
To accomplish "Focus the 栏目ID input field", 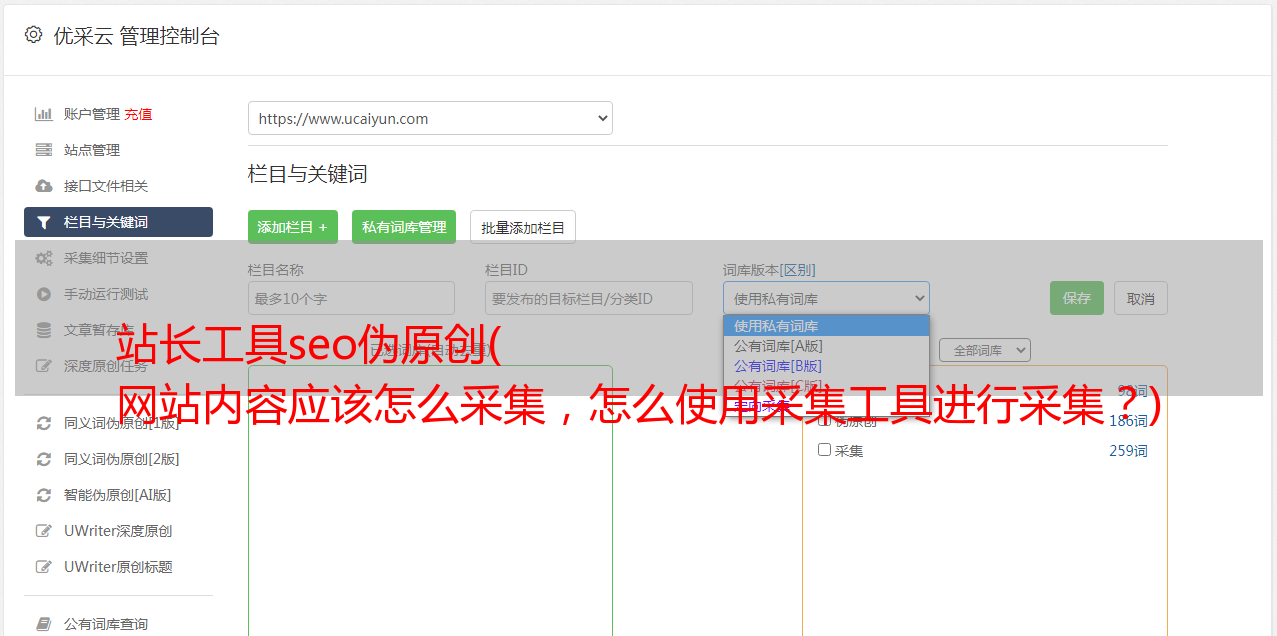I will coord(589,298).
